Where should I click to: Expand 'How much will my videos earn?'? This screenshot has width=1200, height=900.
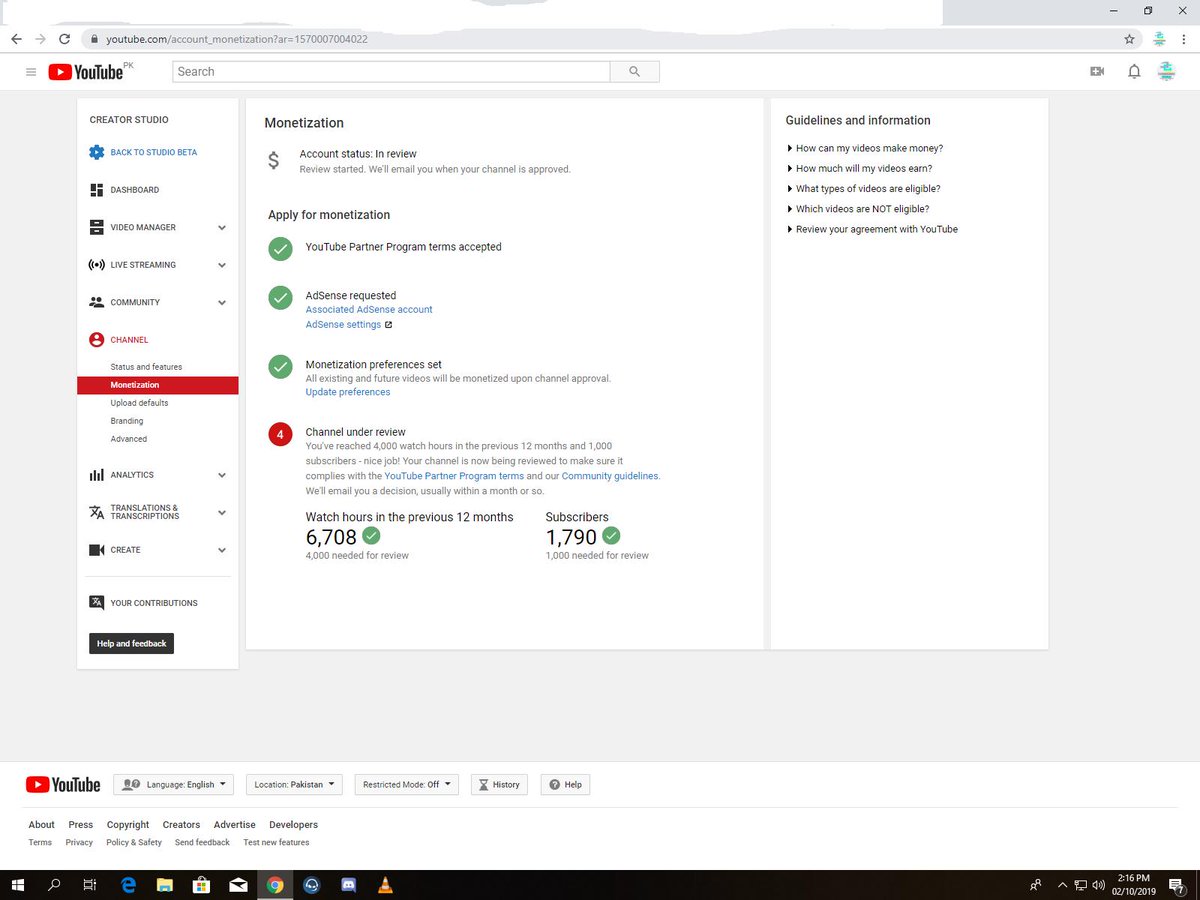point(860,168)
